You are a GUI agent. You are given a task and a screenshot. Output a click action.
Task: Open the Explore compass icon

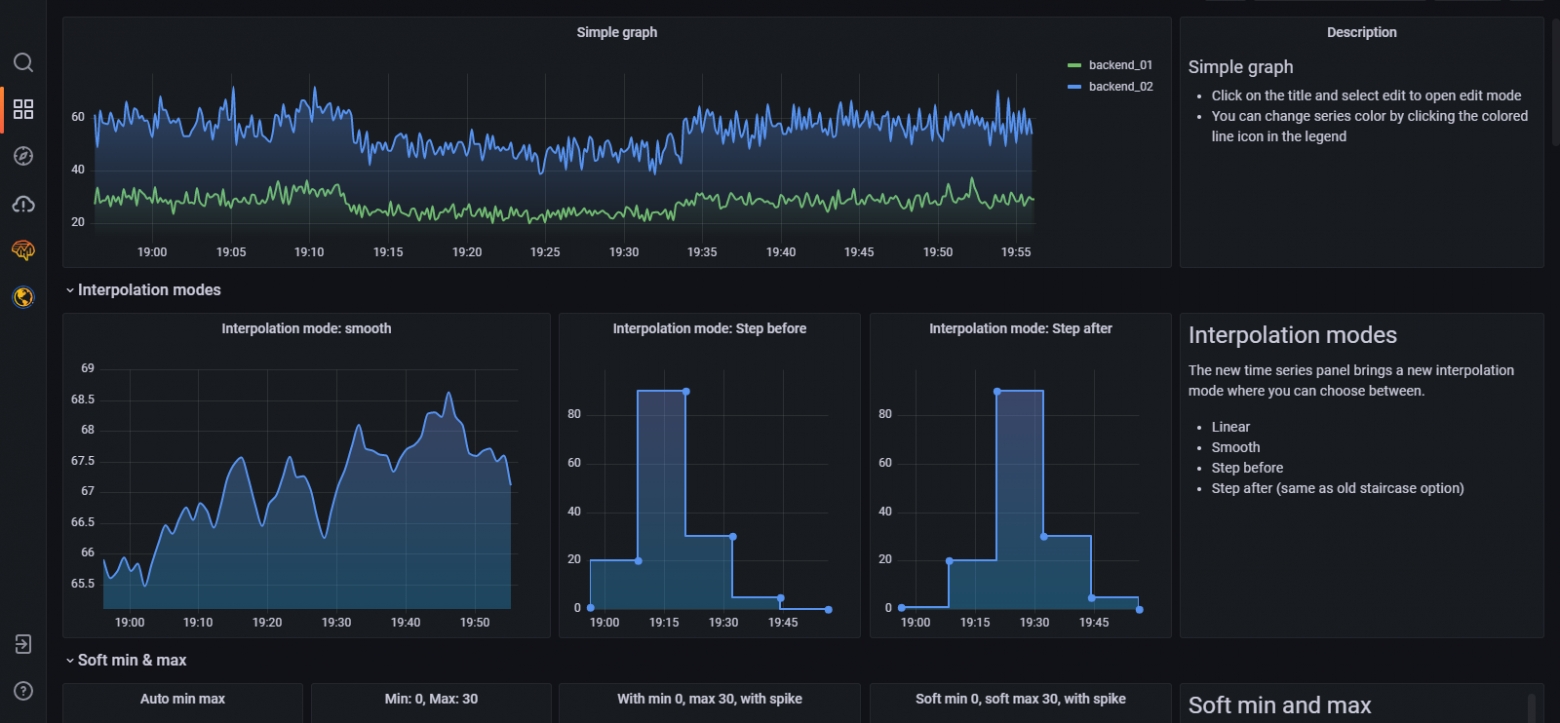coord(23,156)
